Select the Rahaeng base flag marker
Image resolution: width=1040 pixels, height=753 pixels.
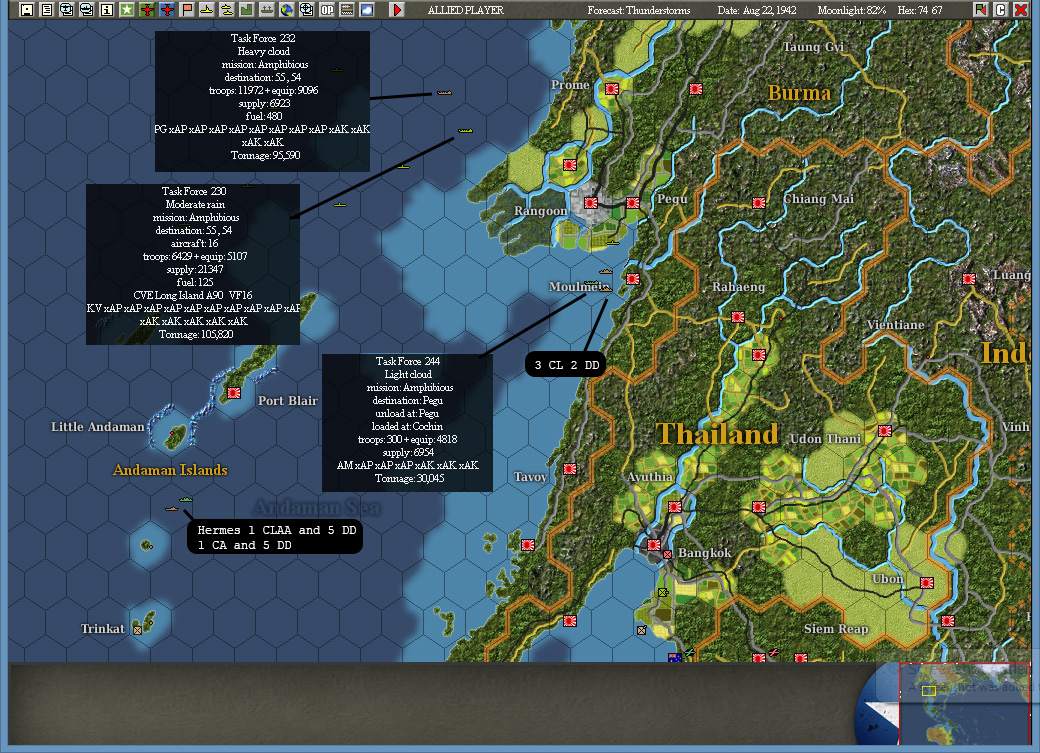pyautogui.click(x=738, y=317)
